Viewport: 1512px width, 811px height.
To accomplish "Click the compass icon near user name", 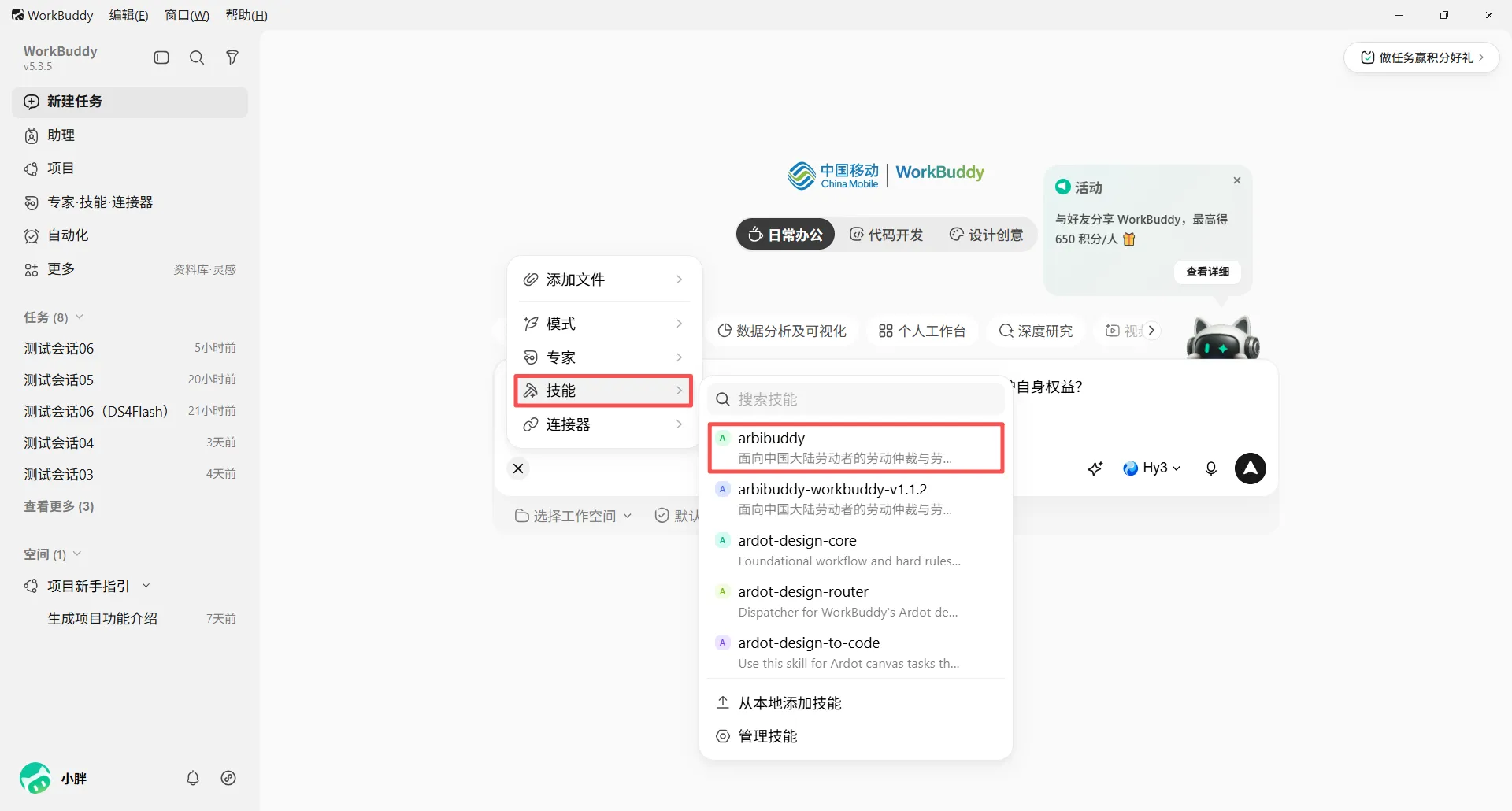I will (228, 778).
